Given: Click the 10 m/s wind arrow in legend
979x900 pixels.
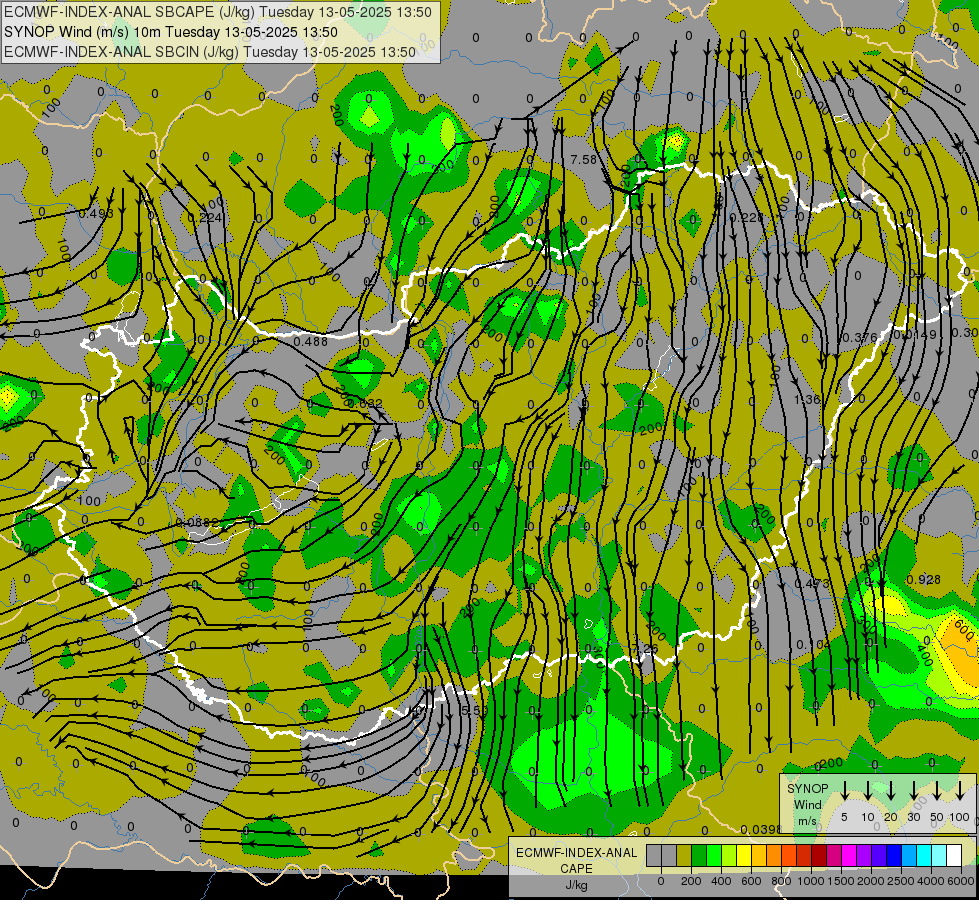Looking at the screenshot, I should (868, 791).
